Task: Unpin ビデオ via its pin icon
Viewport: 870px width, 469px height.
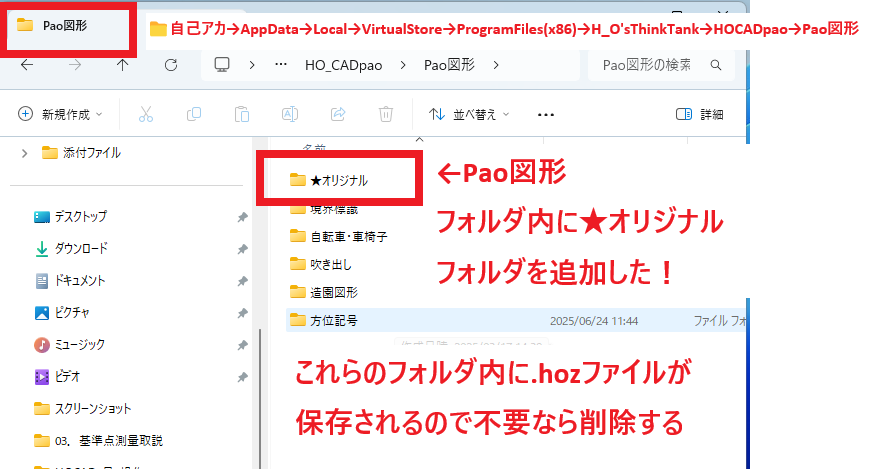Action: click(x=242, y=377)
